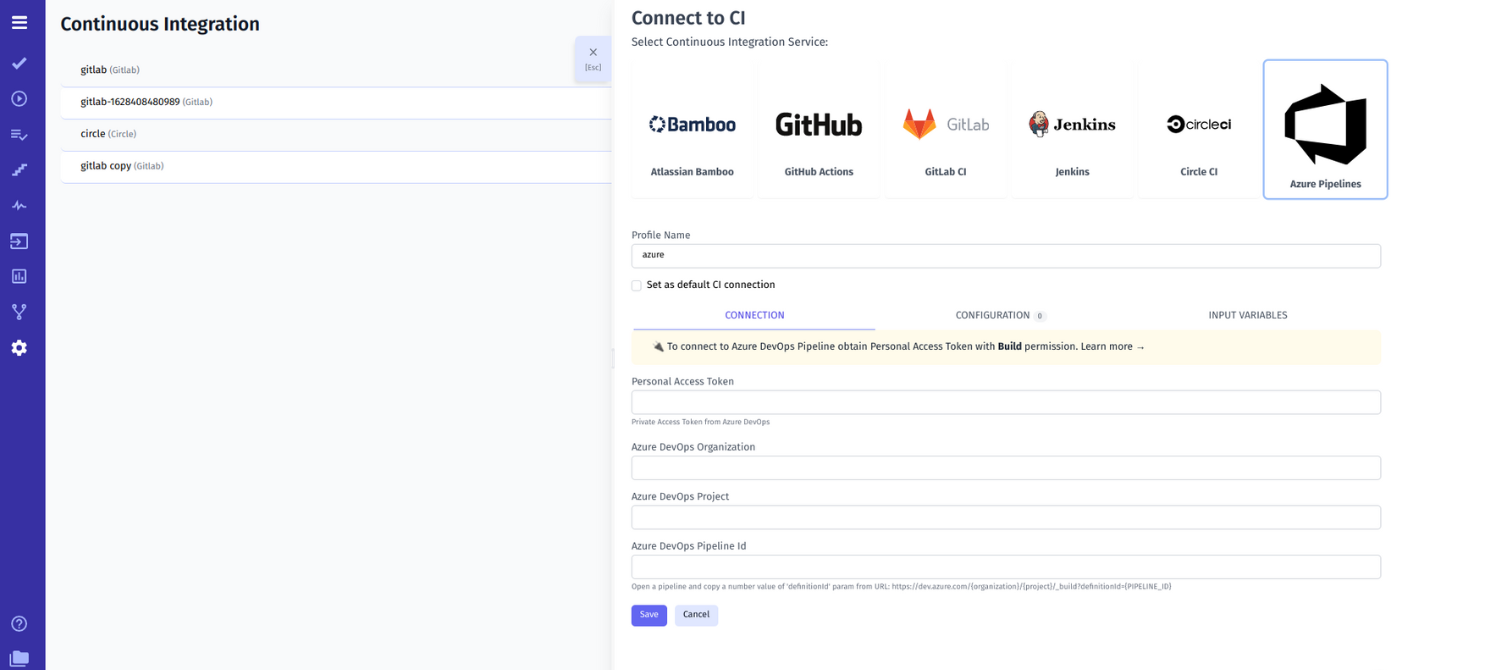Screen dimensions: 1488x670
Task: Click inside the Personal Access Token field
Action: [1005, 402]
